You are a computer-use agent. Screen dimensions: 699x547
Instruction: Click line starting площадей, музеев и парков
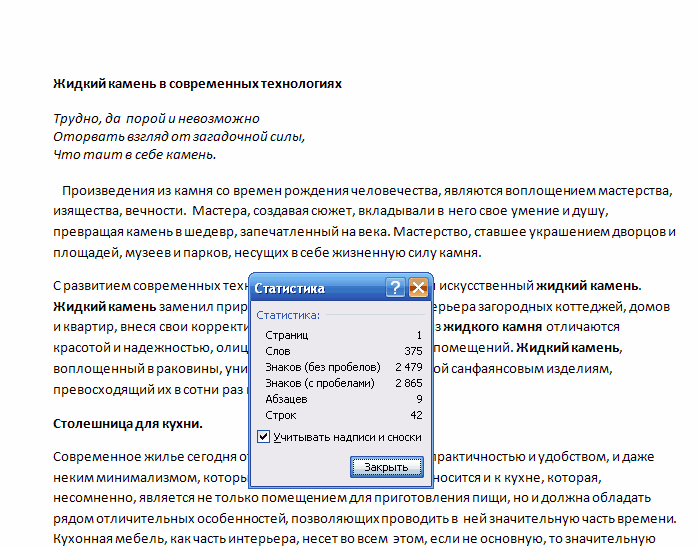click(x=267, y=253)
